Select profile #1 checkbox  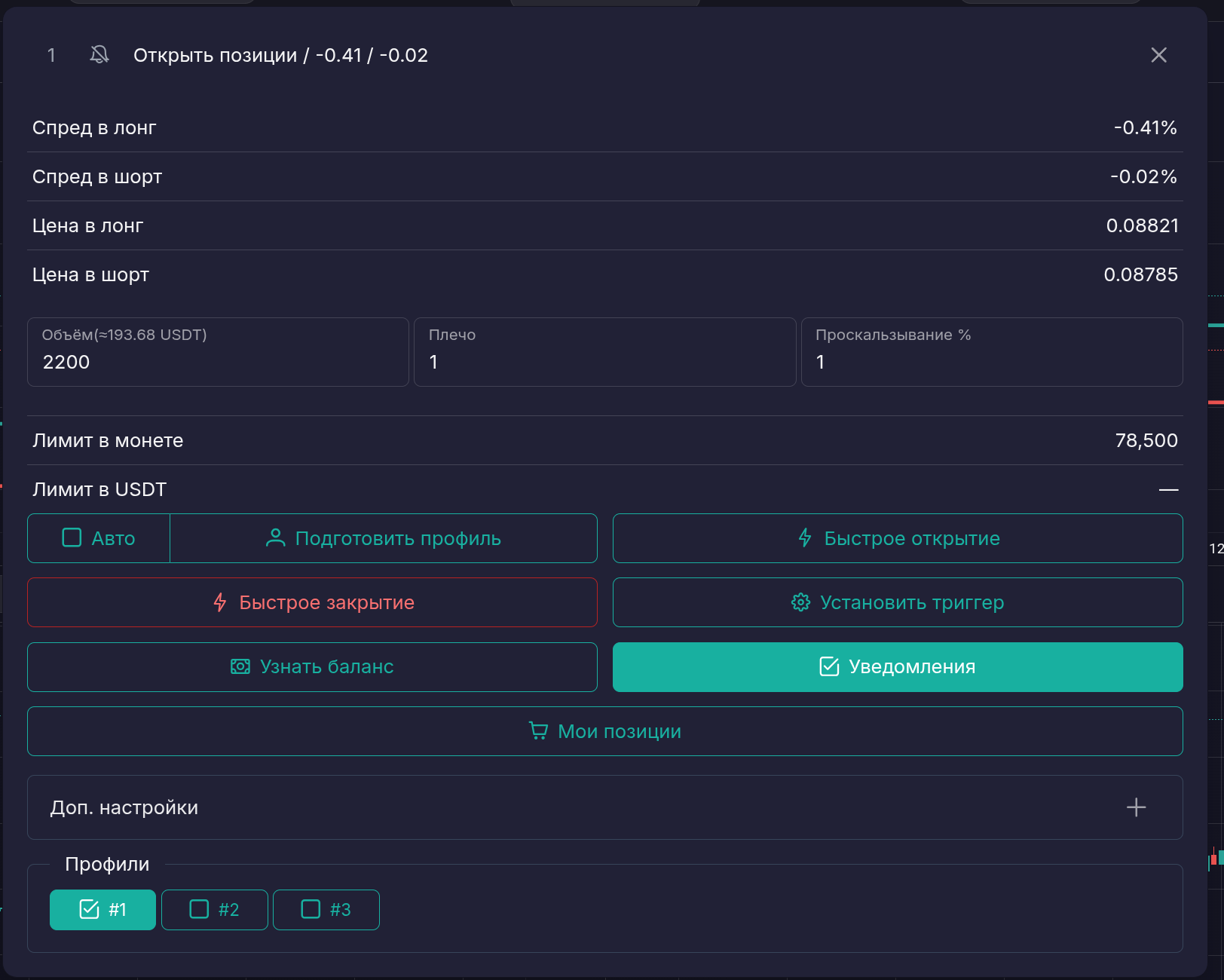[103, 910]
